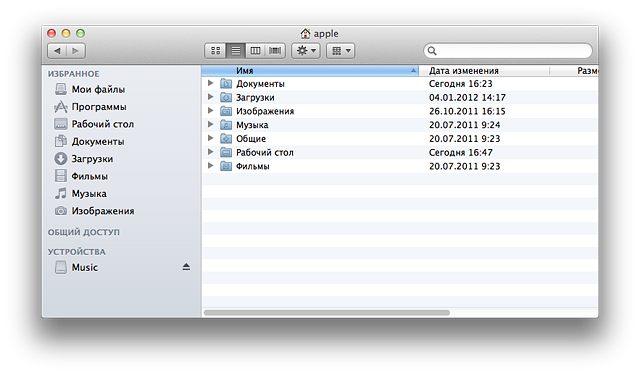Select the Общие folder in list
Viewport: 640px width, 375px height.
[251, 139]
